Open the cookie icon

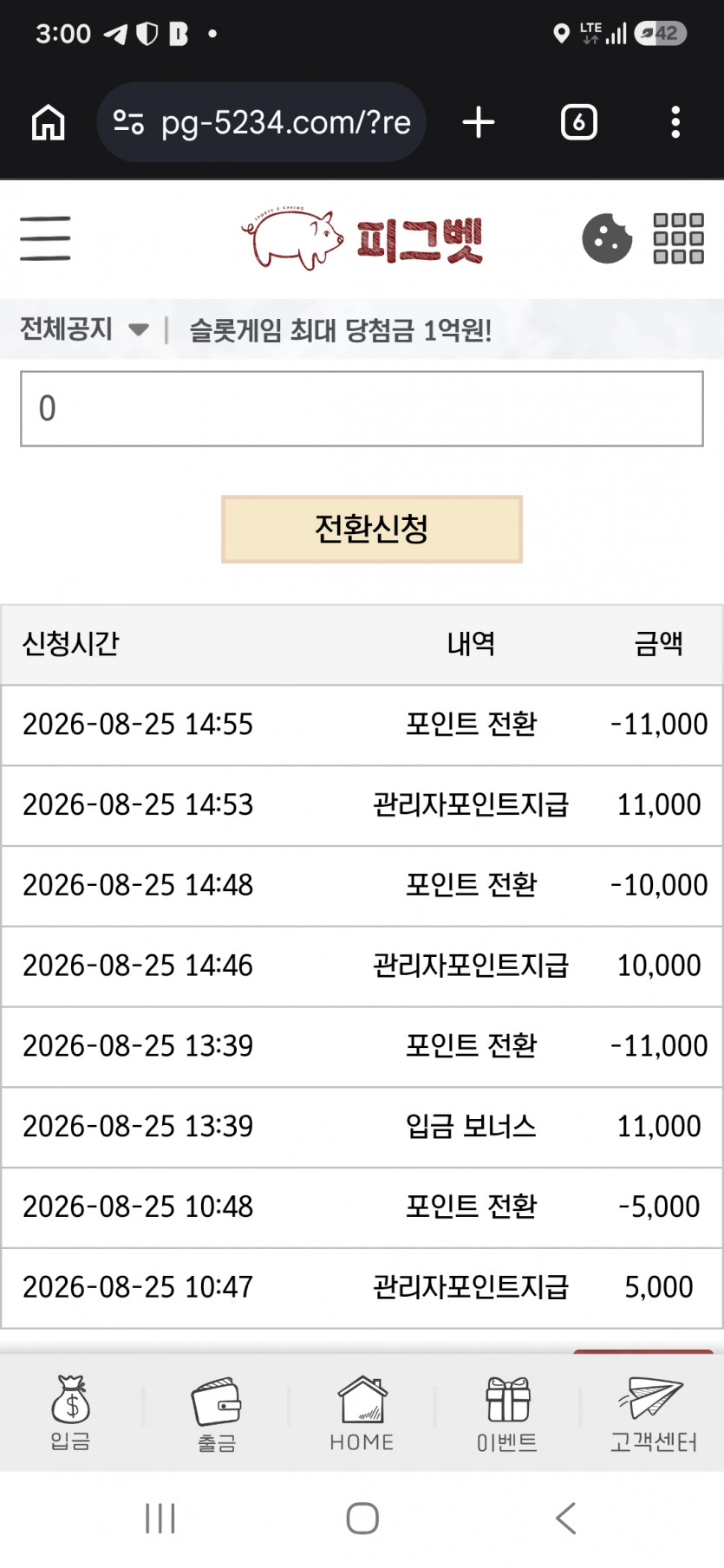(x=607, y=238)
